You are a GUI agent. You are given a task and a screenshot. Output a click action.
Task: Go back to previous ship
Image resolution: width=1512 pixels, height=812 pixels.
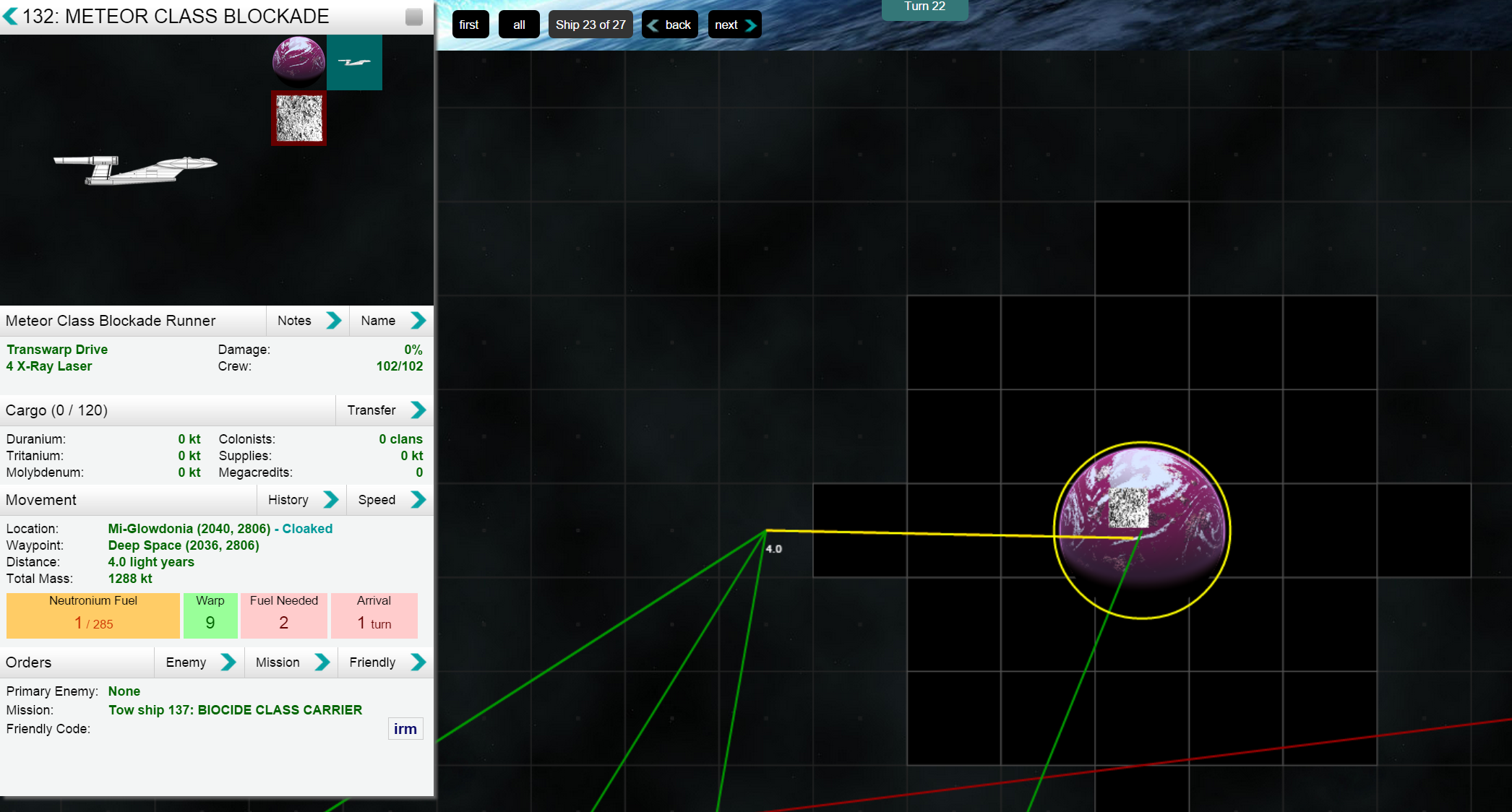(670, 25)
